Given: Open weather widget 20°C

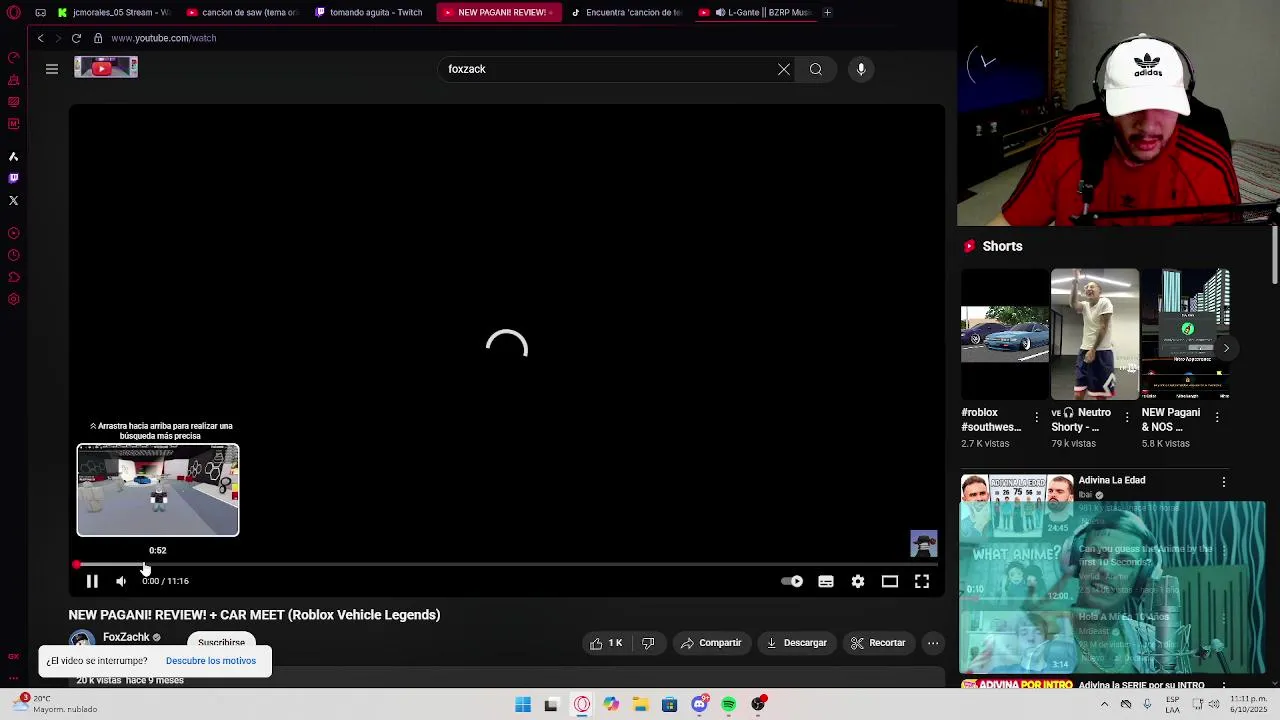Looking at the screenshot, I should click(55, 704).
